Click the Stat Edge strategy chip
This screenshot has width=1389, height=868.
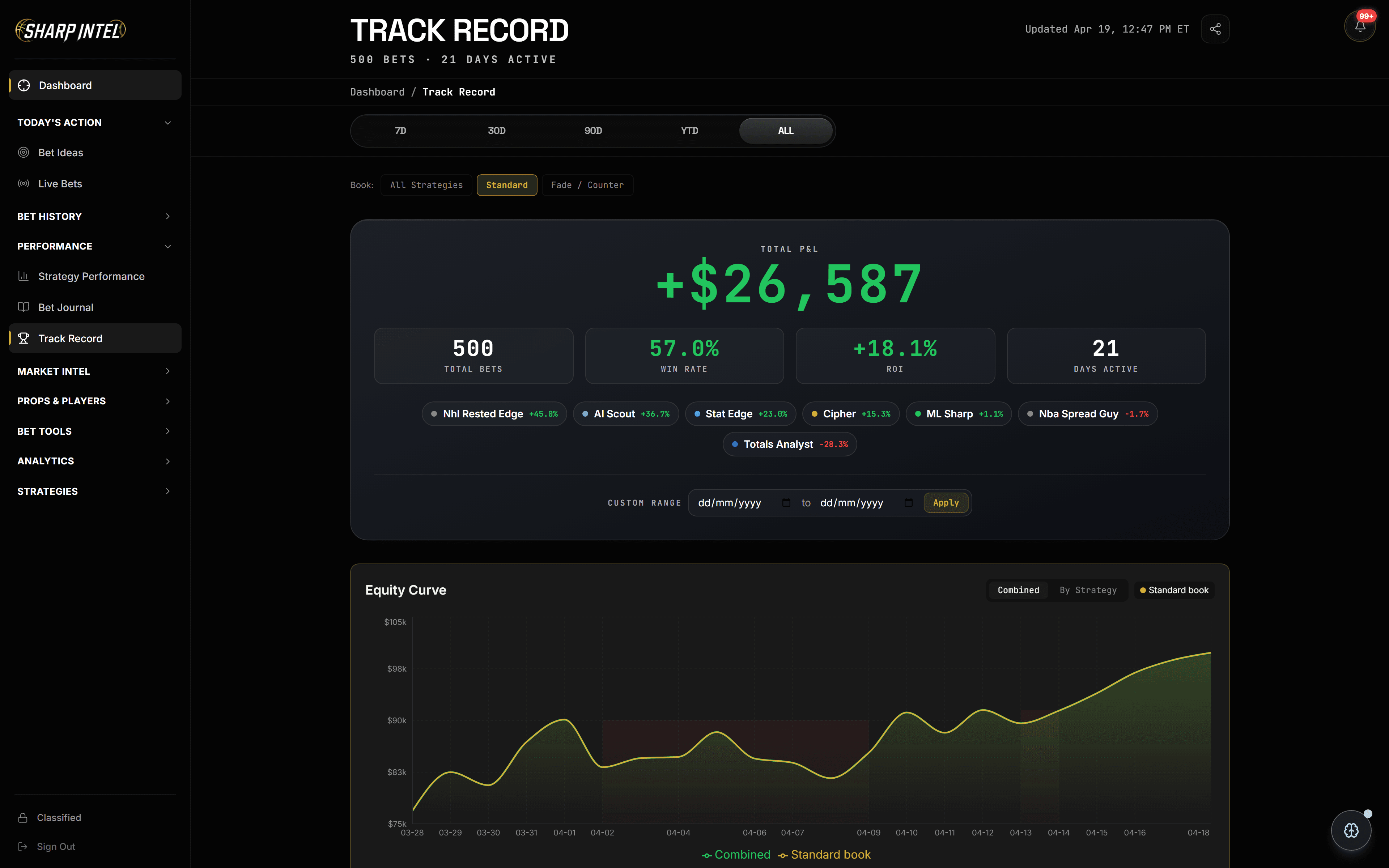pyautogui.click(x=740, y=414)
